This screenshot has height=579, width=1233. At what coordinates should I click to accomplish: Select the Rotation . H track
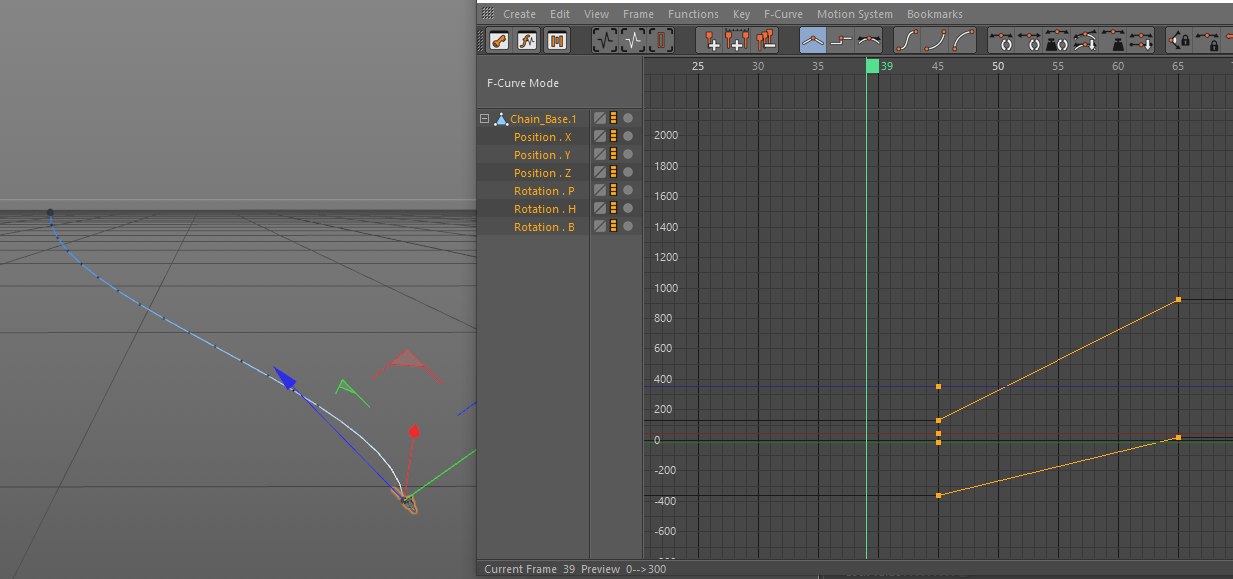coord(545,209)
